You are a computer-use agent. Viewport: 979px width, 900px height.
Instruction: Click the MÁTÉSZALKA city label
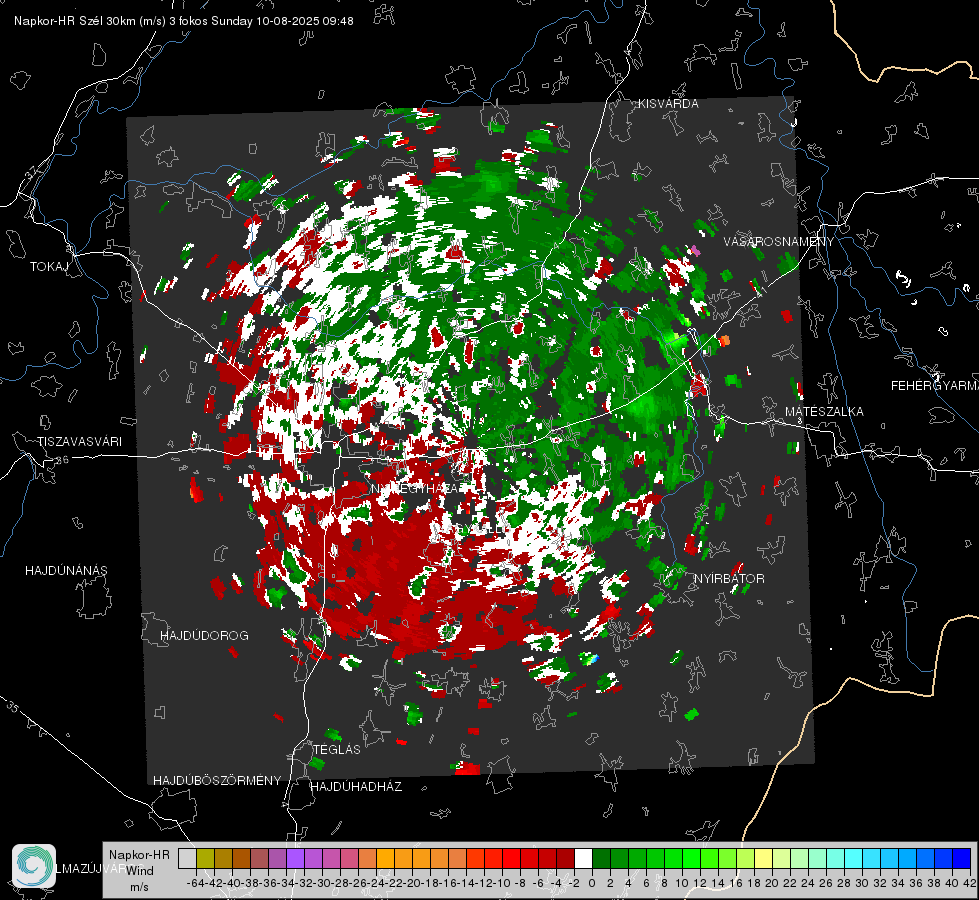coord(824,412)
